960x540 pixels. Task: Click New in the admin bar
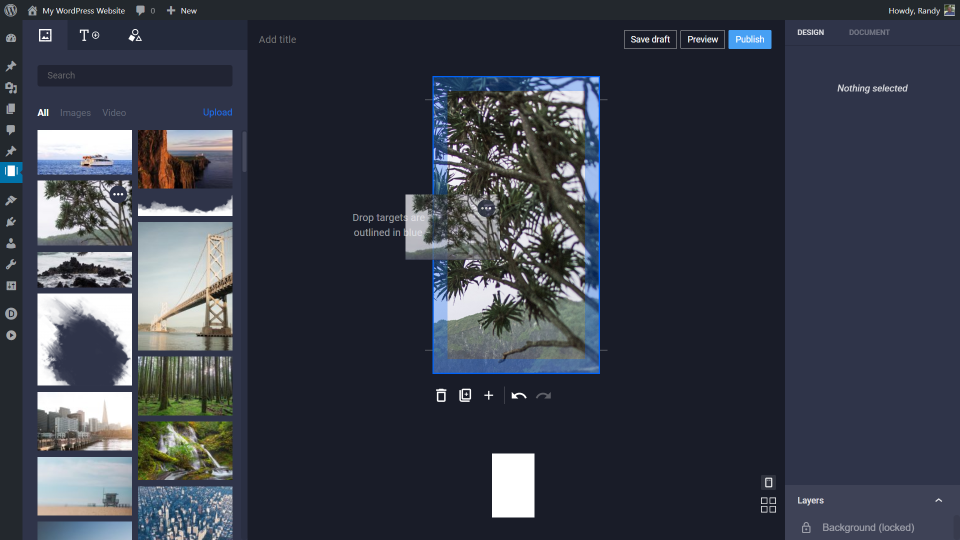(182, 10)
